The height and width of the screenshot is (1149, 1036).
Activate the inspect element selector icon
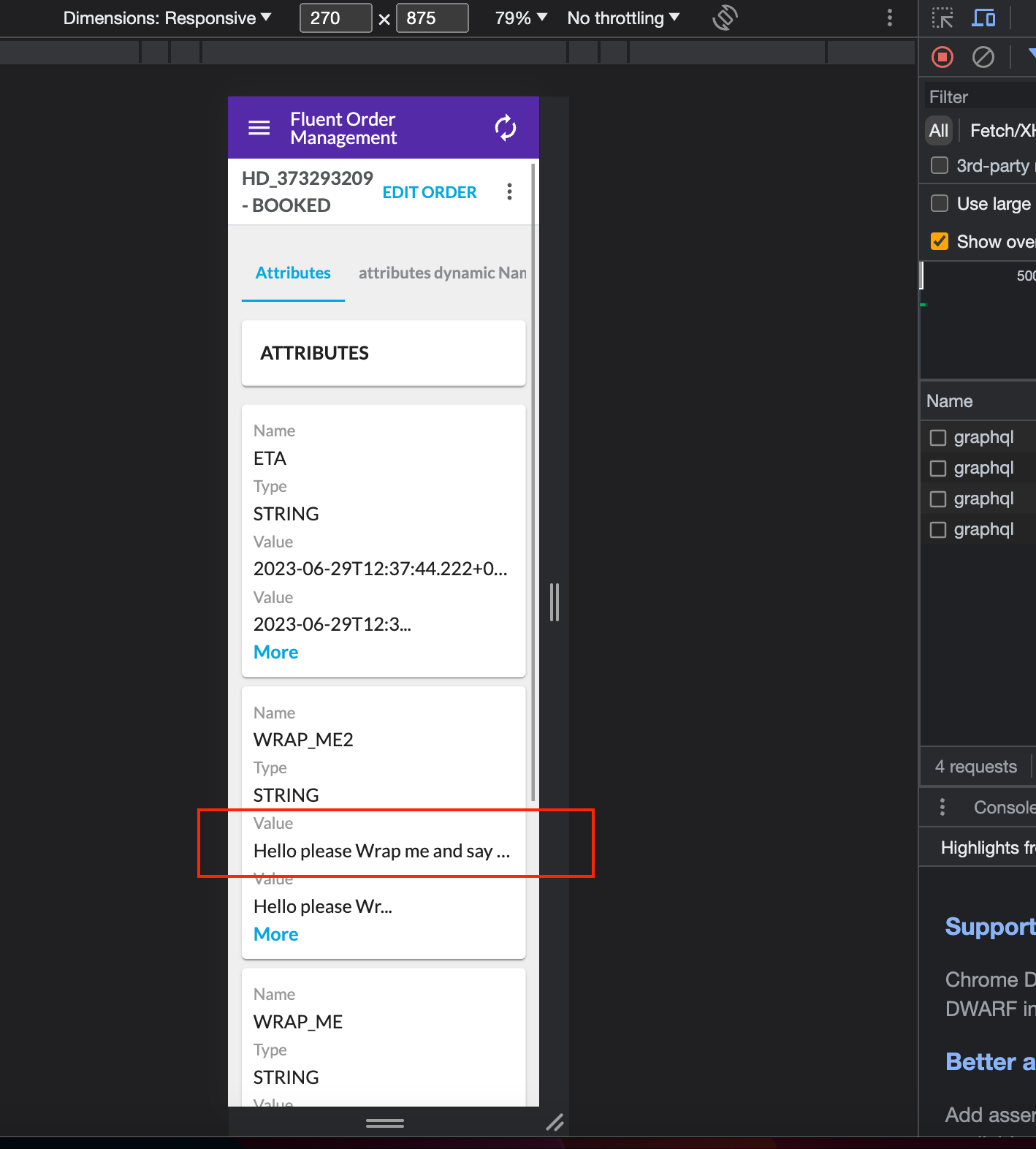942,18
